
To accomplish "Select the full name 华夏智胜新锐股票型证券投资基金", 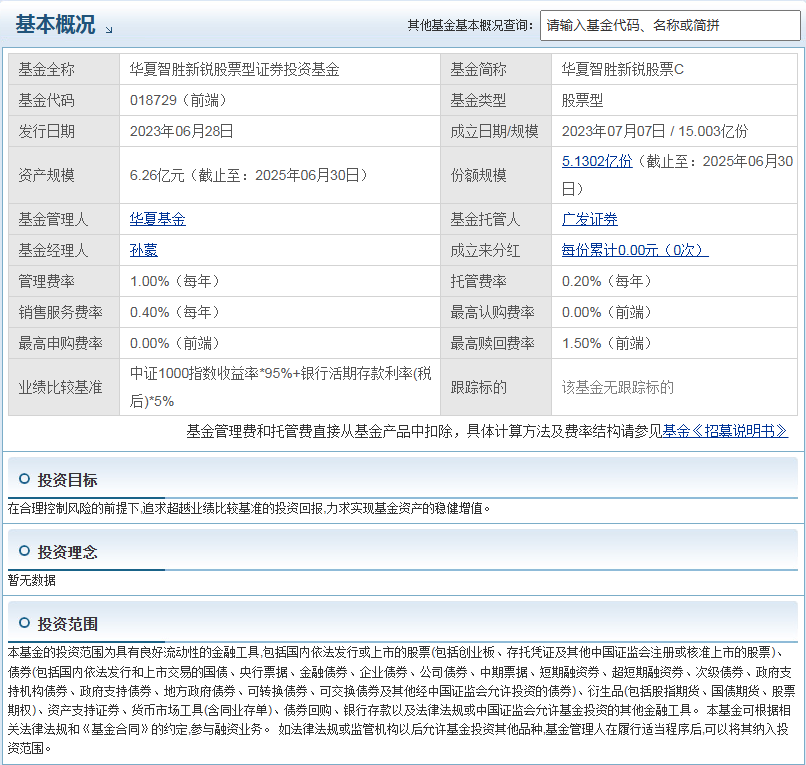I will 234,69.
